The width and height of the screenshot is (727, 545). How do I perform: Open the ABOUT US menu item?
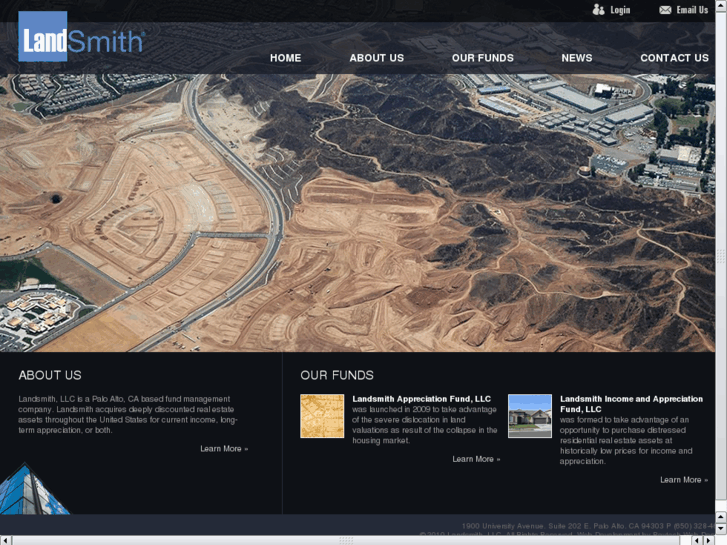point(376,58)
